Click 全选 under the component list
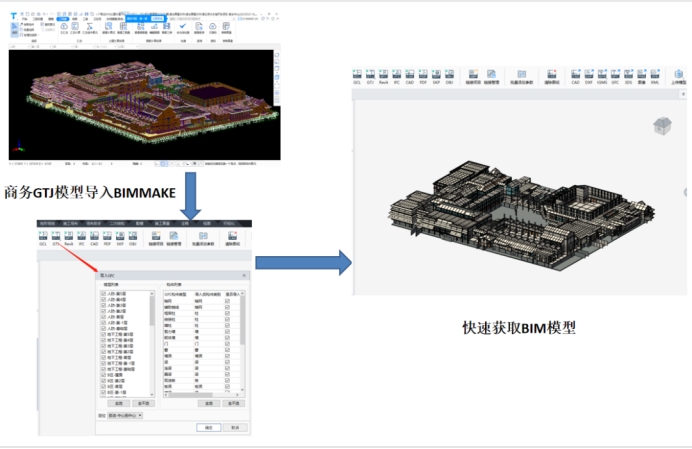Viewport: 692px width, 449px height. click(209, 403)
